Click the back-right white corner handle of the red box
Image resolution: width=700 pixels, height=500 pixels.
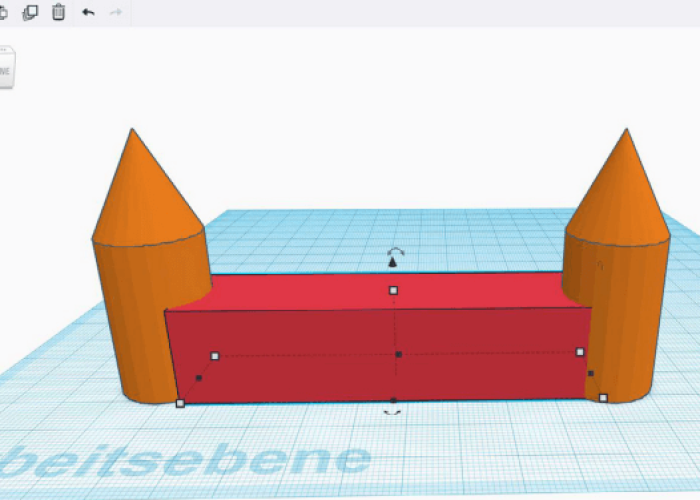pyautogui.click(x=579, y=352)
